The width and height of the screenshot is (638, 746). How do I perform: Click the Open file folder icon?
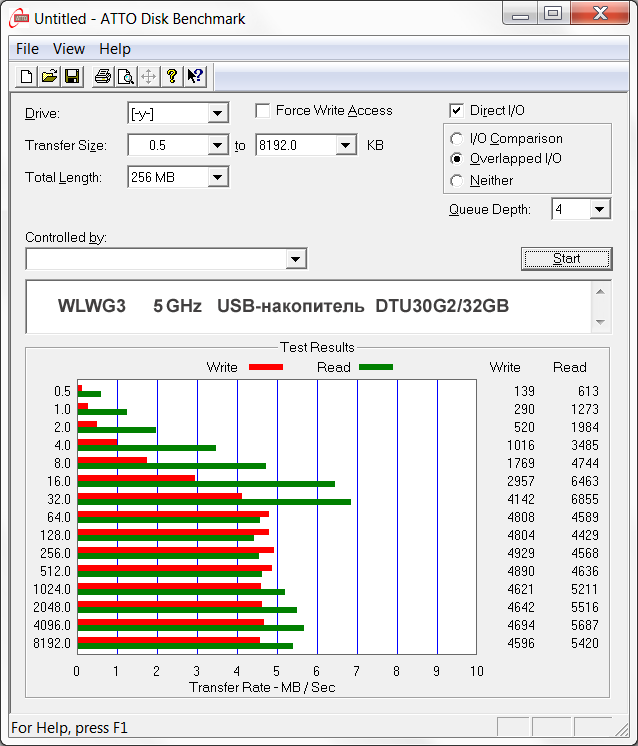coord(49,76)
